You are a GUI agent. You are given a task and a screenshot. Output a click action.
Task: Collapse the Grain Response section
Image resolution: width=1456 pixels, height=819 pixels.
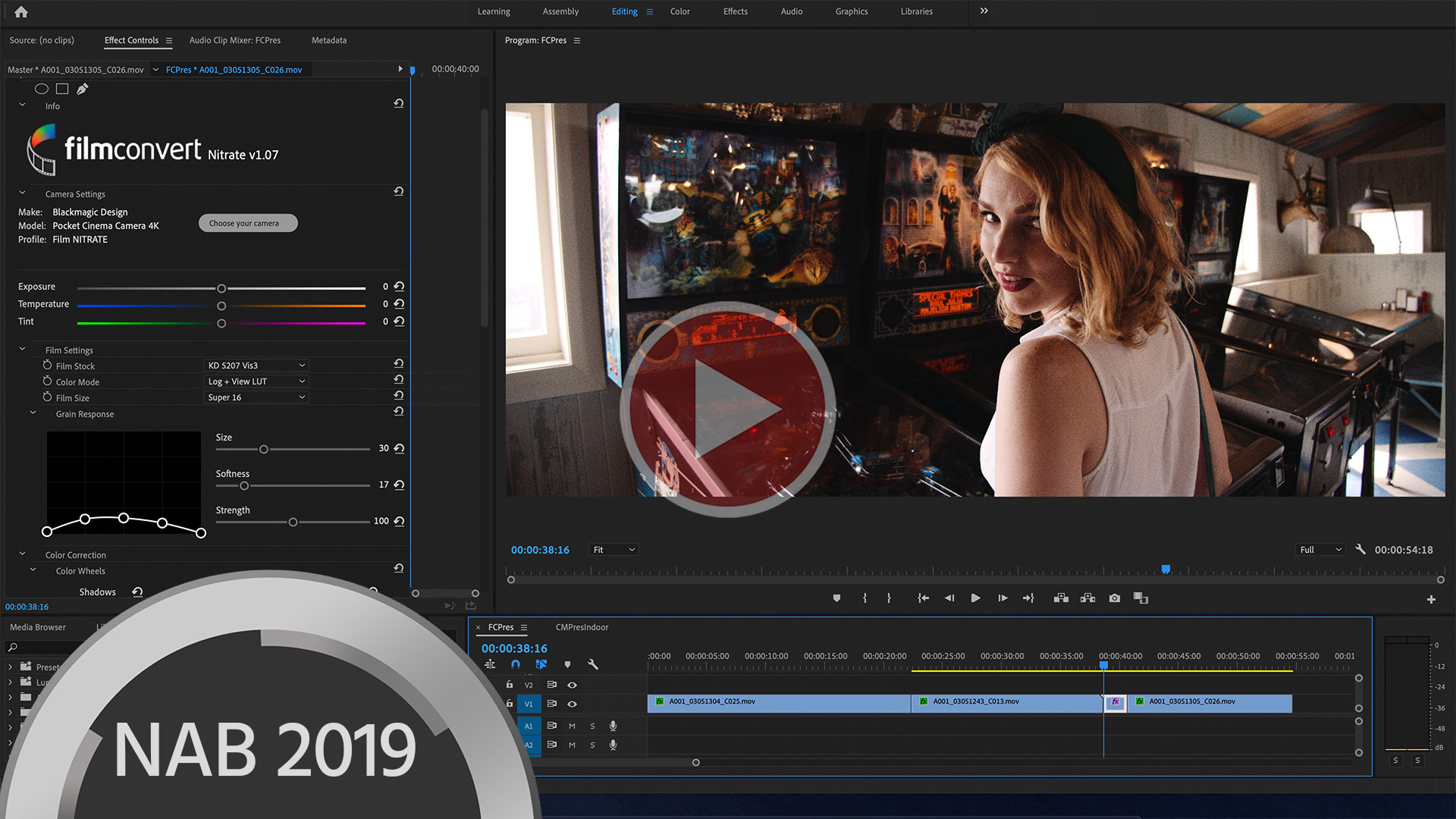[x=33, y=413]
